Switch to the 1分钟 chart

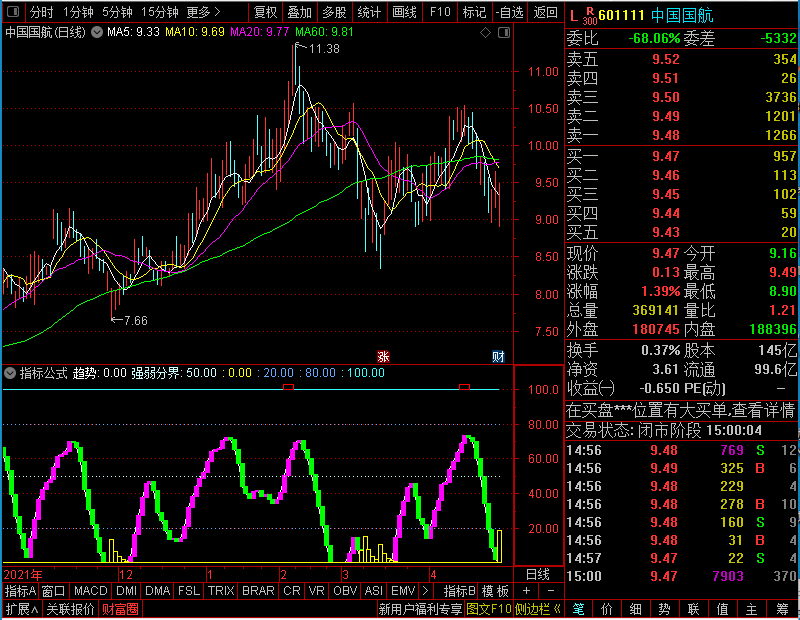click(x=78, y=12)
